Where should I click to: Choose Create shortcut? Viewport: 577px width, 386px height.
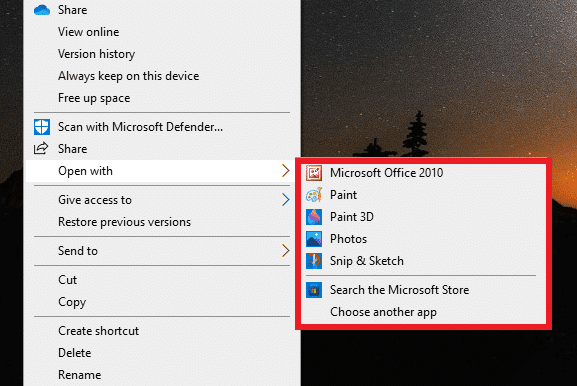coord(98,331)
